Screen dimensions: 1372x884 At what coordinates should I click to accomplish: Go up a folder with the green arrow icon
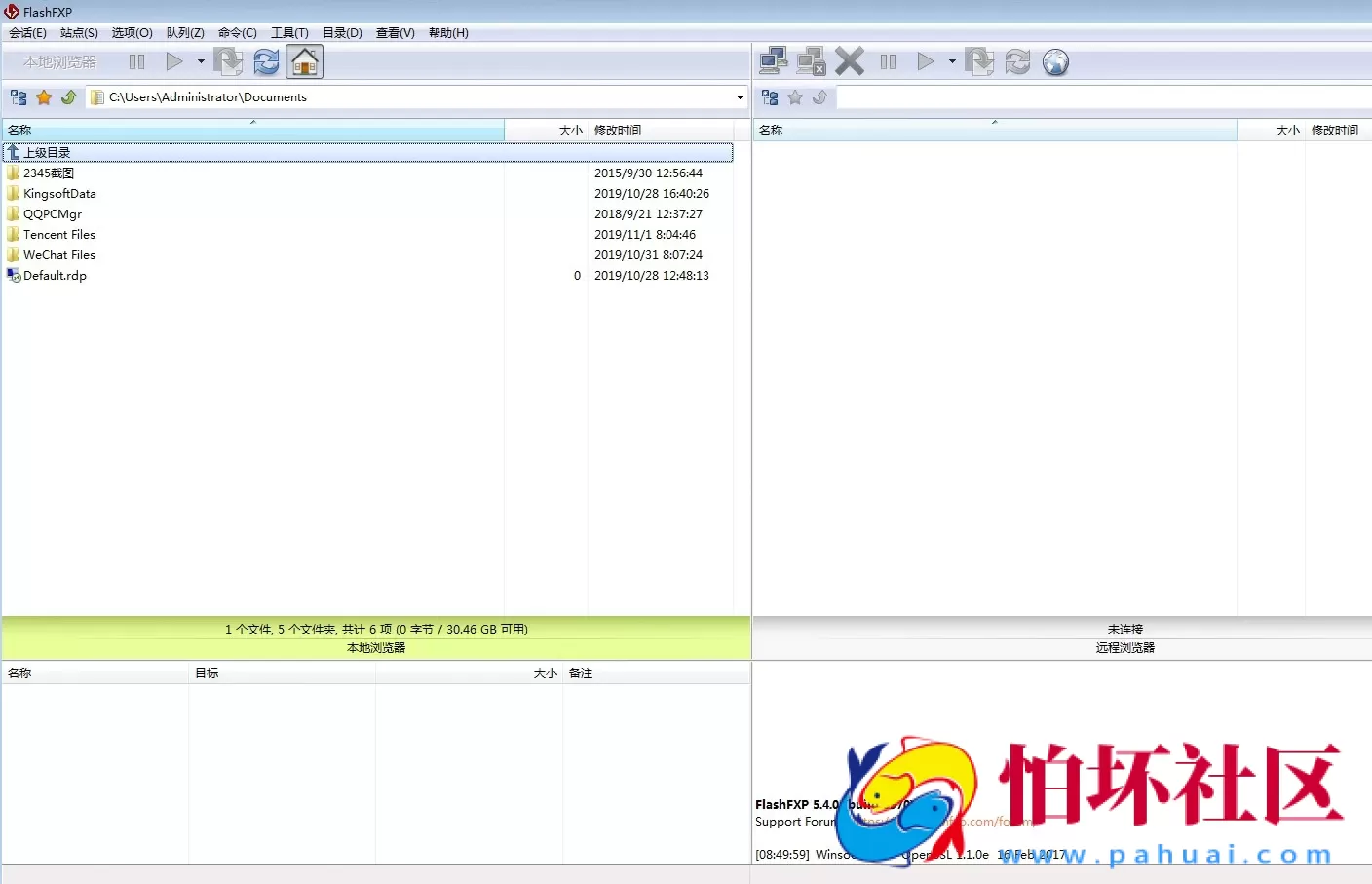[x=69, y=97]
